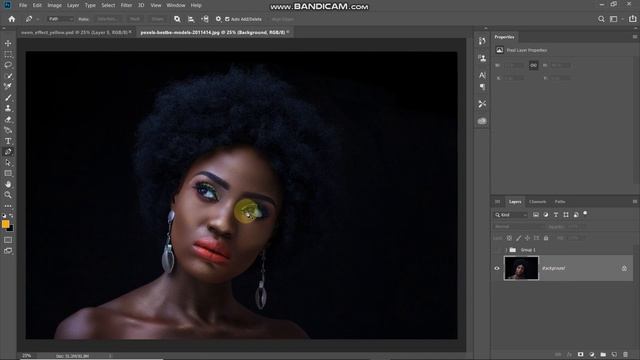
Task: Open the Filter menu
Action: tap(126, 5)
